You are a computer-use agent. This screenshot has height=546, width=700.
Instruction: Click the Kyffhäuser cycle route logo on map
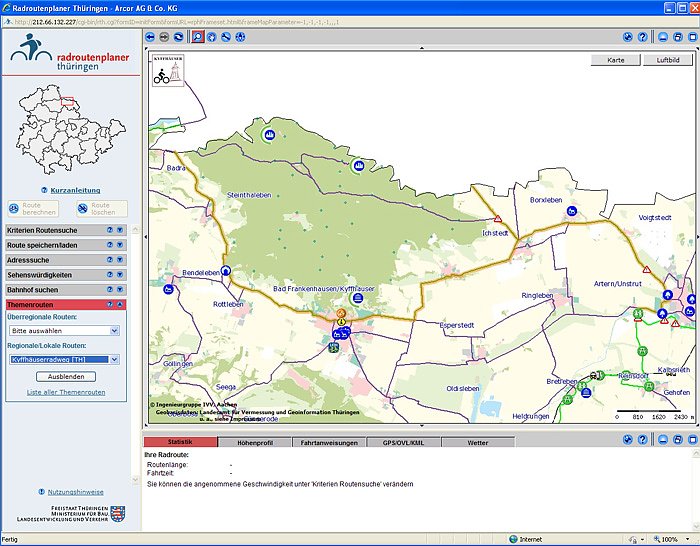point(167,70)
